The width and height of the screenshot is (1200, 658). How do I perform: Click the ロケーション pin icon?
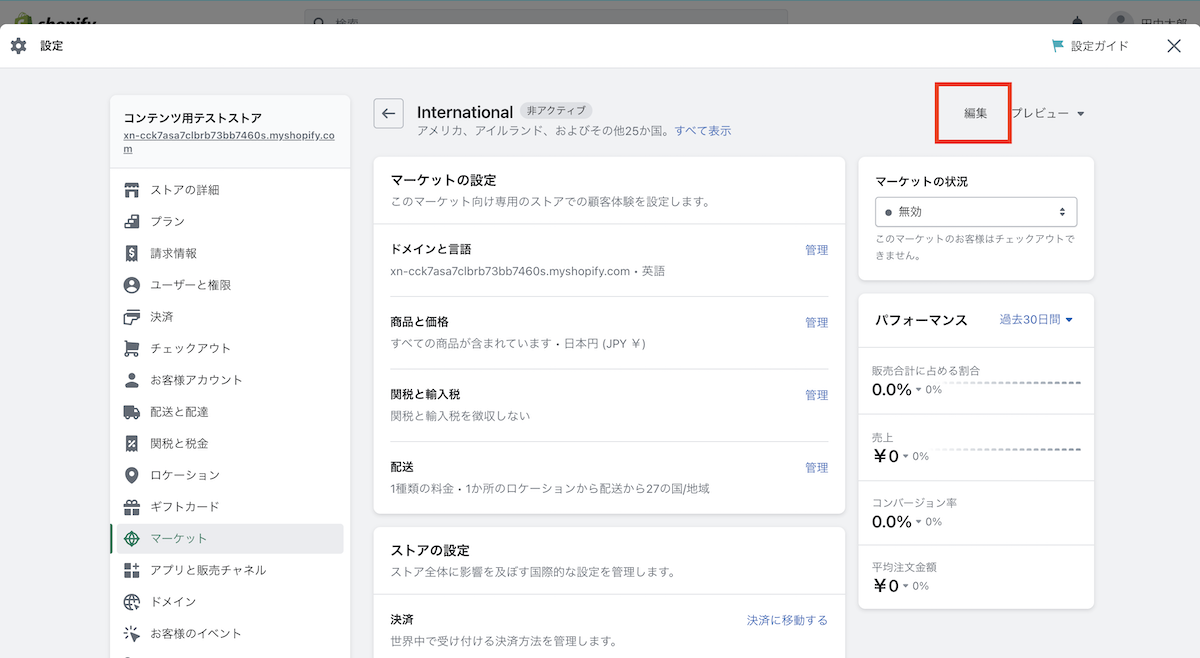click(131, 475)
